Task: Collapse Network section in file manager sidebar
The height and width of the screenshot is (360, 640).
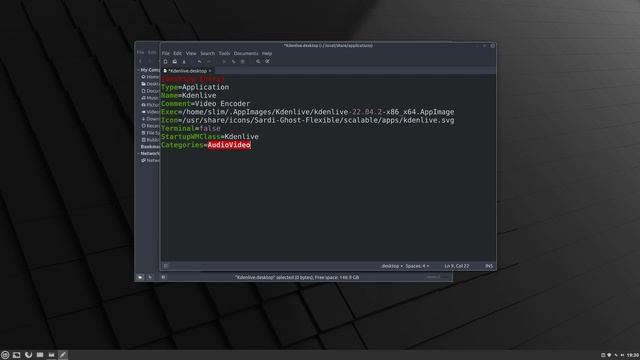Action: 138,153
